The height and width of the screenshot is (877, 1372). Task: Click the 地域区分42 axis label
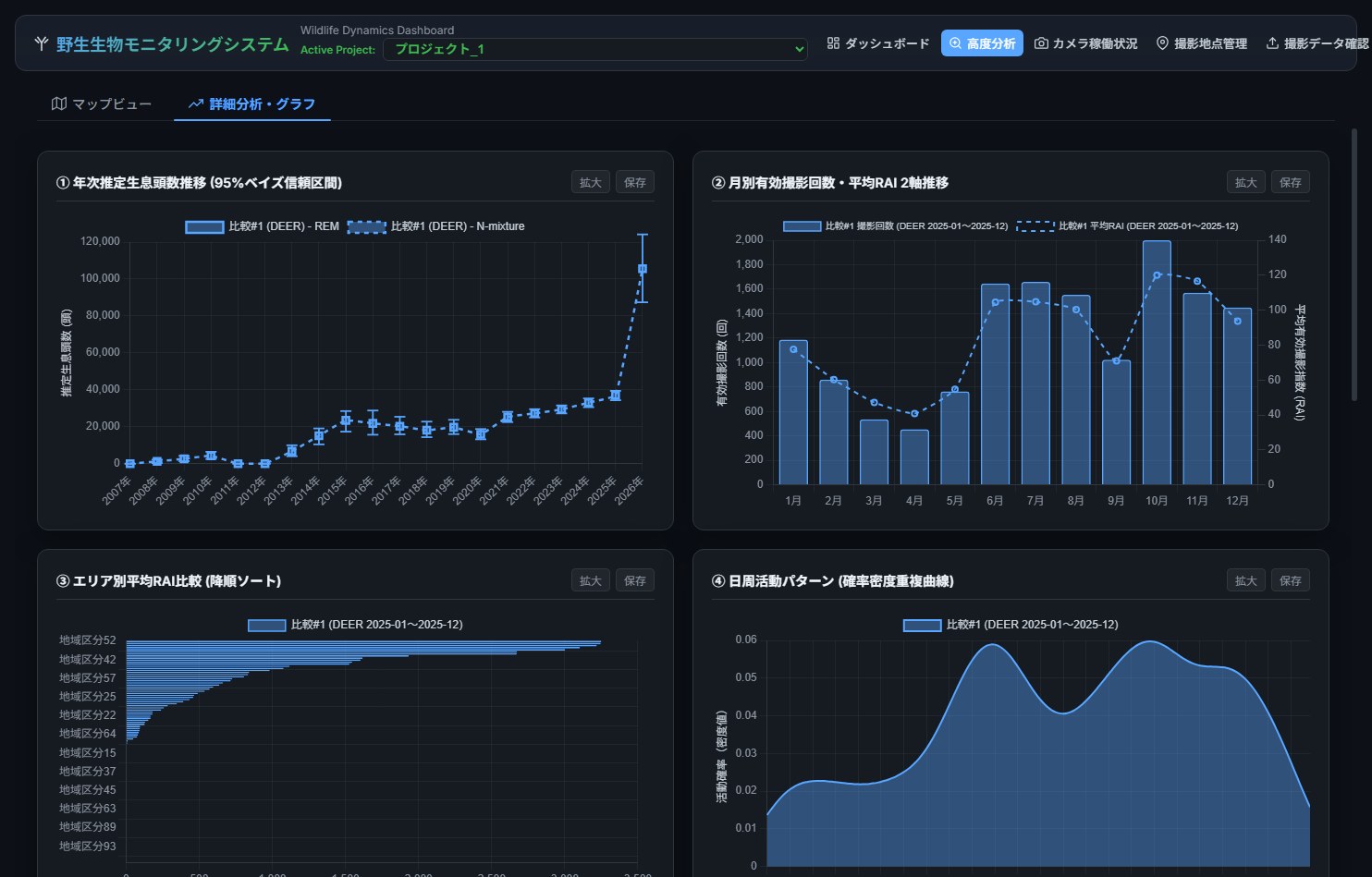coord(88,659)
